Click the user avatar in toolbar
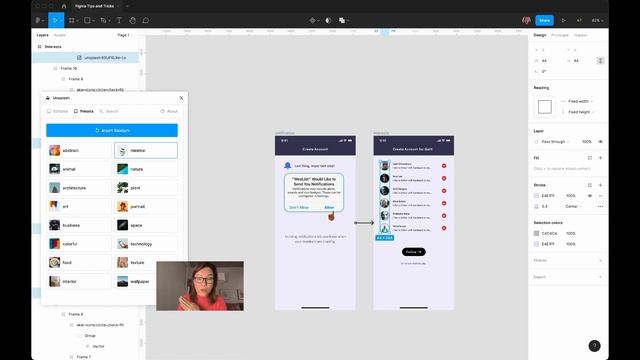Screen dimensions: 640x360 pos(526,20)
